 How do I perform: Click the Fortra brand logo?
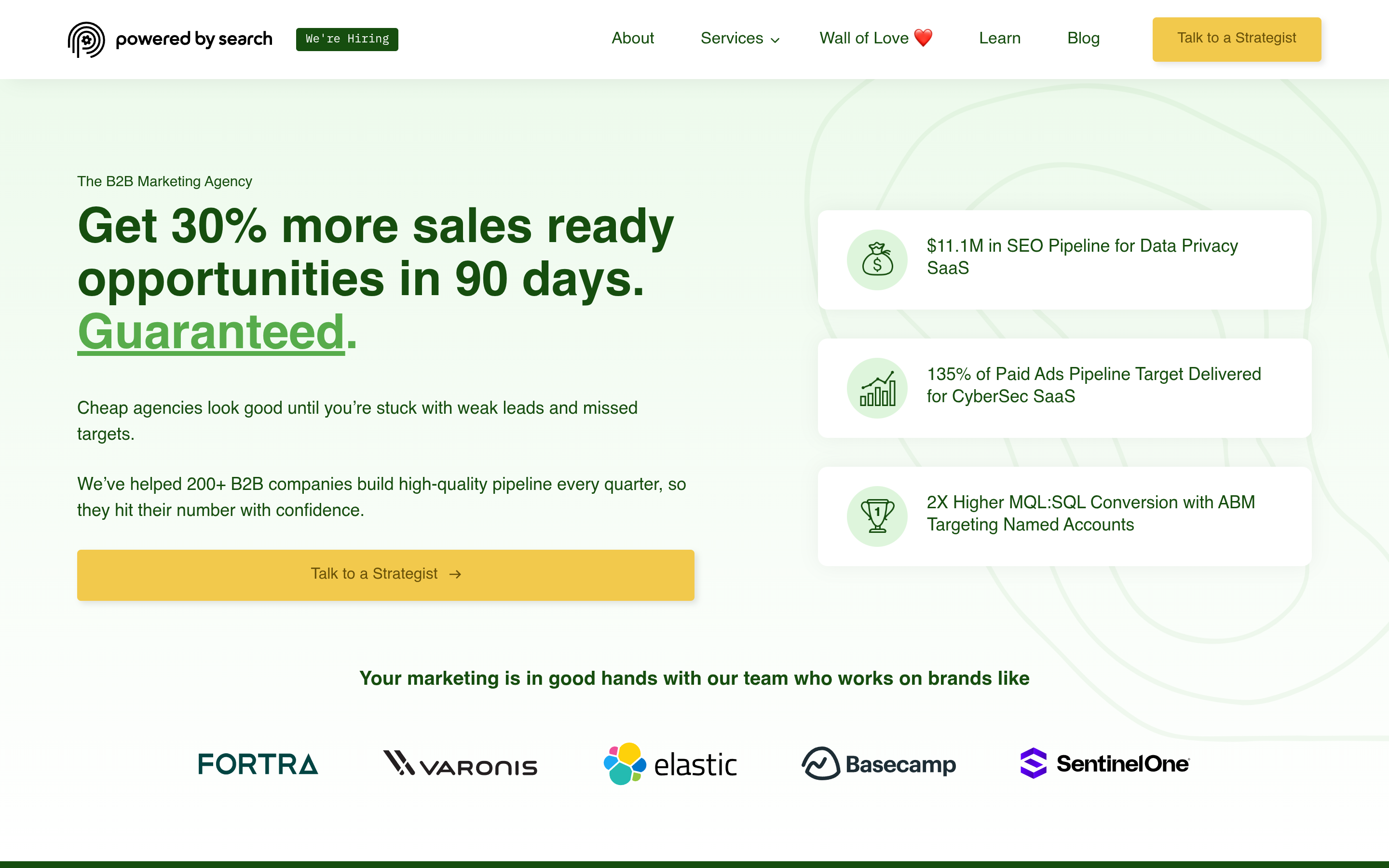click(x=258, y=764)
